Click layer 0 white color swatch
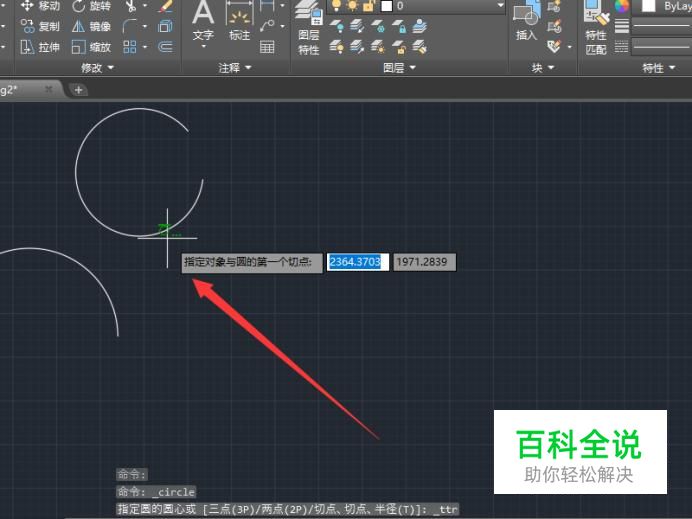 point(386,6)
